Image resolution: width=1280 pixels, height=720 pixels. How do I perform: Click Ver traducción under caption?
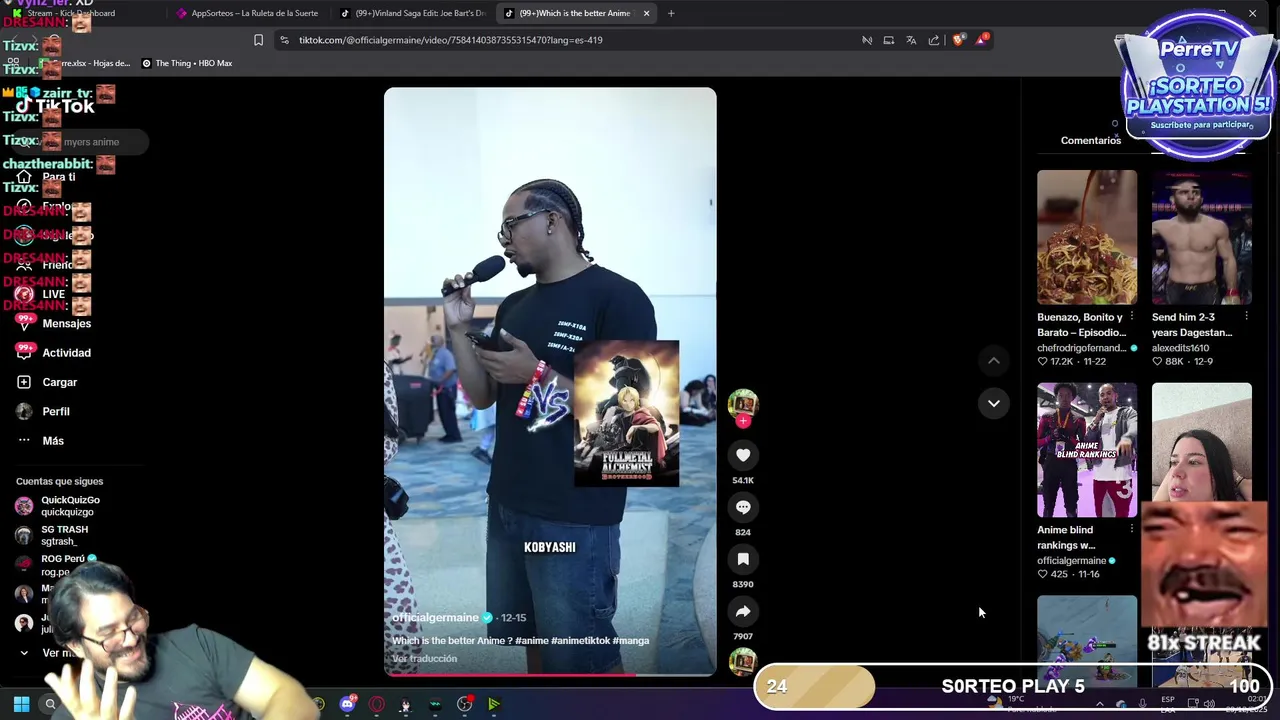pyautogui.click(x=424, y=659)
